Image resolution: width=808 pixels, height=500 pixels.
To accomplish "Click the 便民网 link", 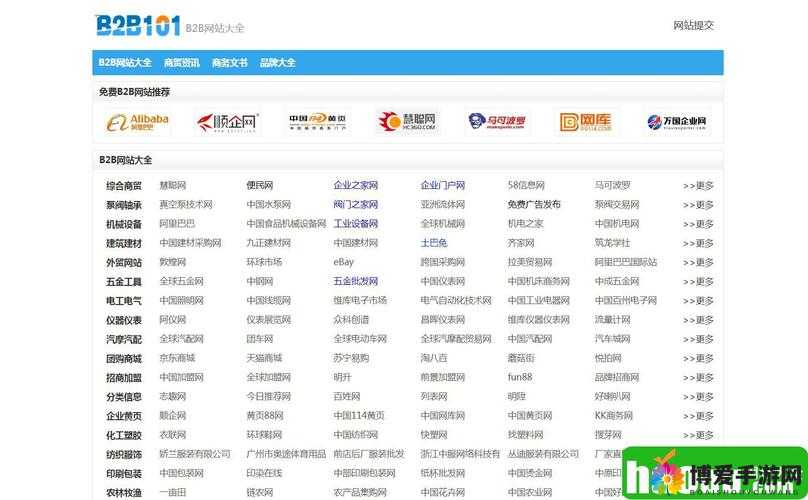I will coord(260,185).
